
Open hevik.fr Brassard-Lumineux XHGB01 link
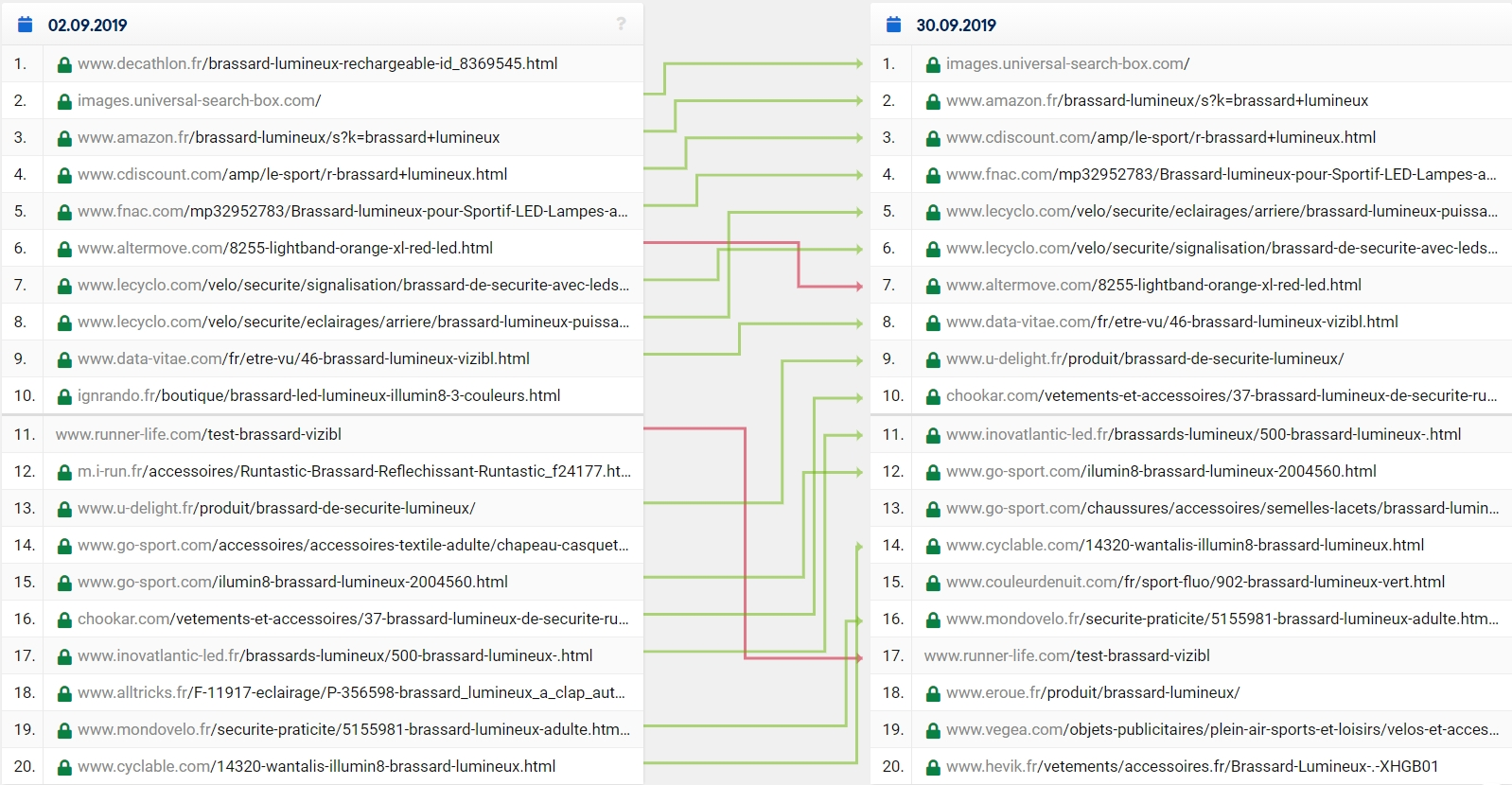pos(1192,766)
